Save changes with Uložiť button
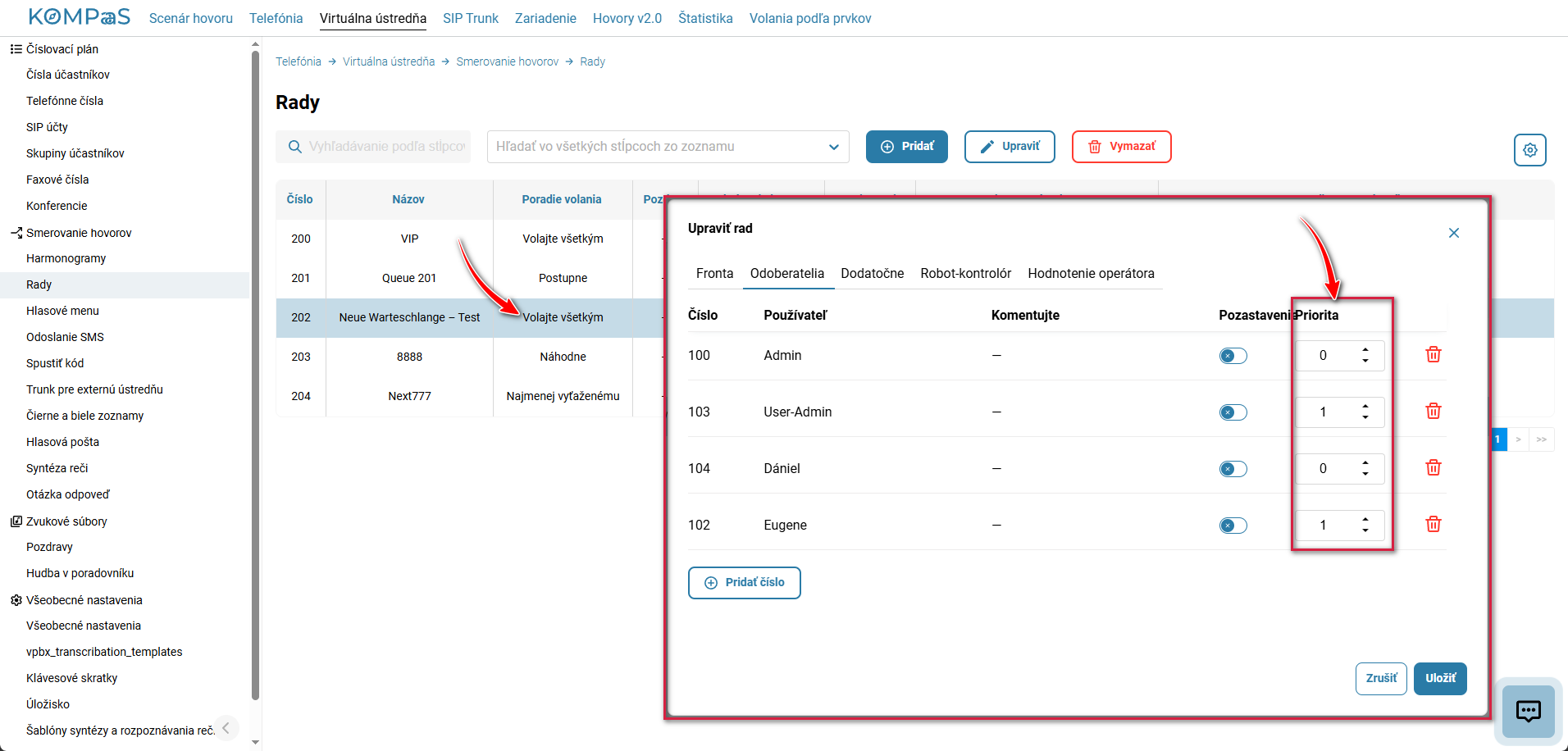This screenshot has height=751, width=1568. tap(1440, 679)
